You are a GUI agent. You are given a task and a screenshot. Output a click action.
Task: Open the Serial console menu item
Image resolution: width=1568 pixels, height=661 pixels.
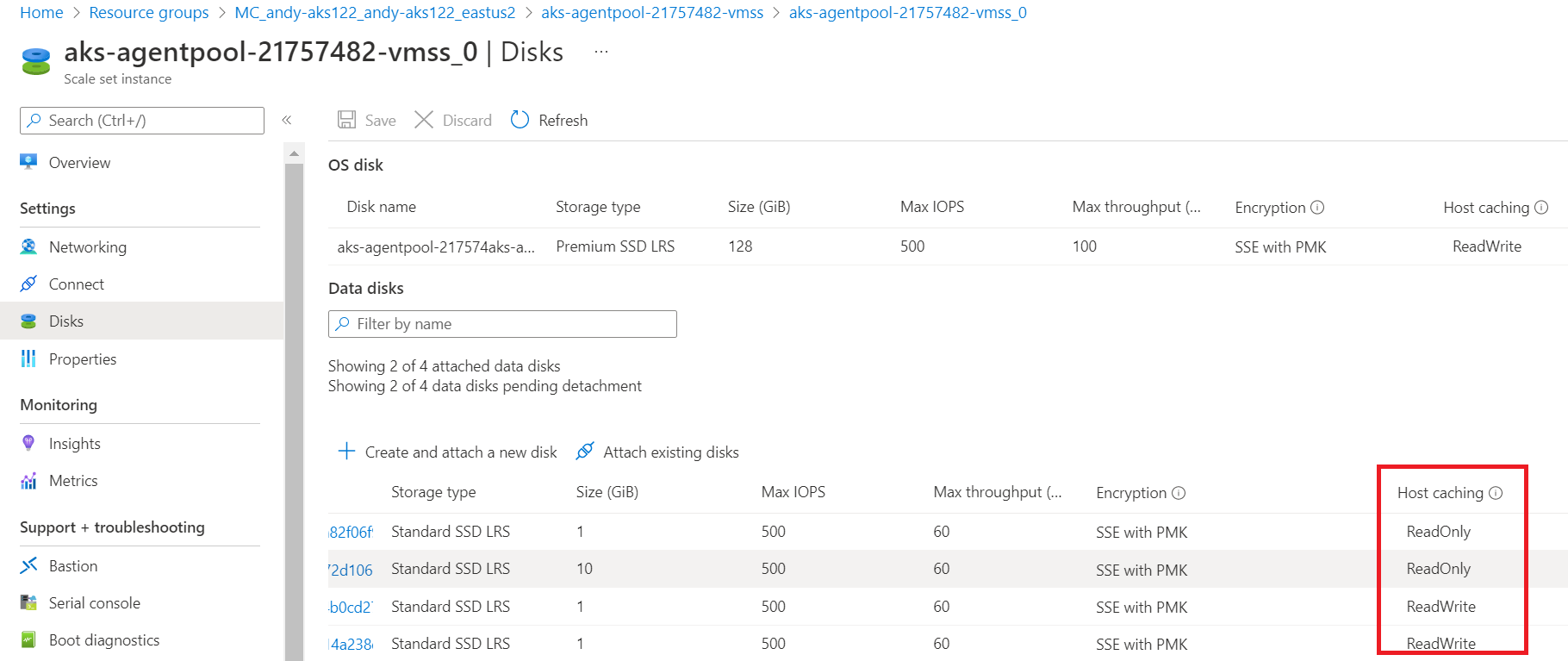[x=94, y=603]
